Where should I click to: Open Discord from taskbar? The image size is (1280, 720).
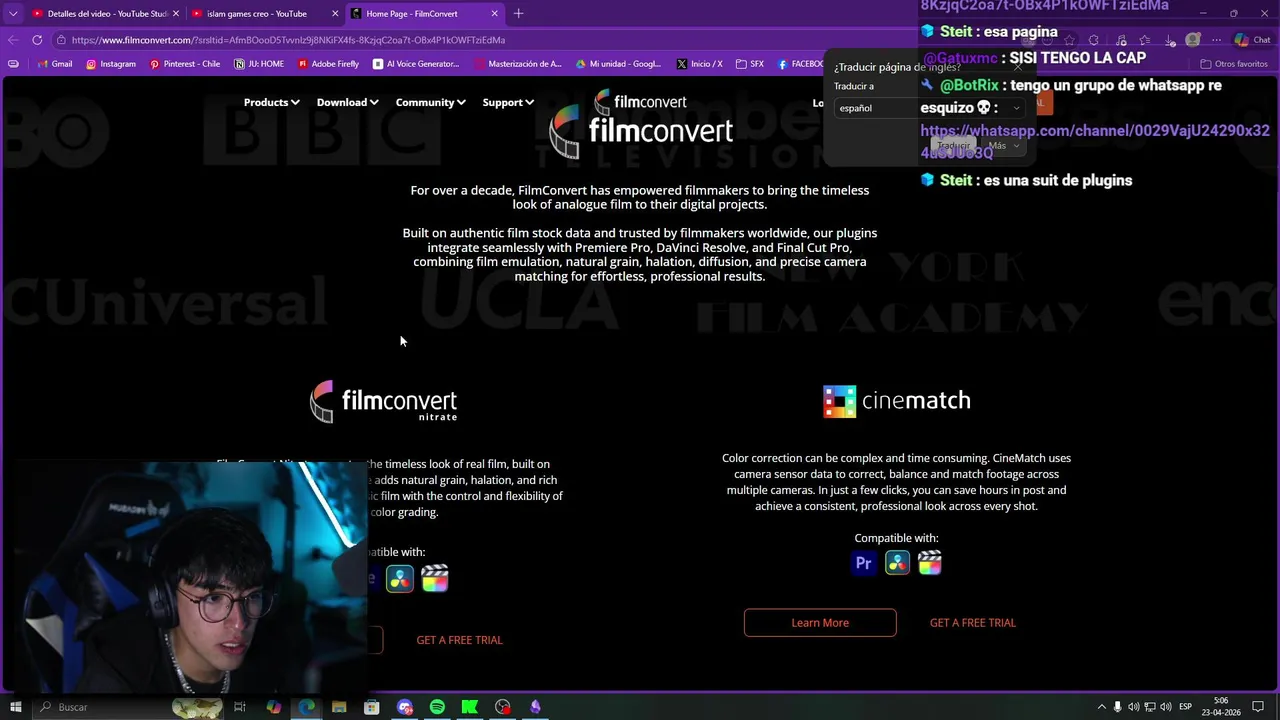405,707
